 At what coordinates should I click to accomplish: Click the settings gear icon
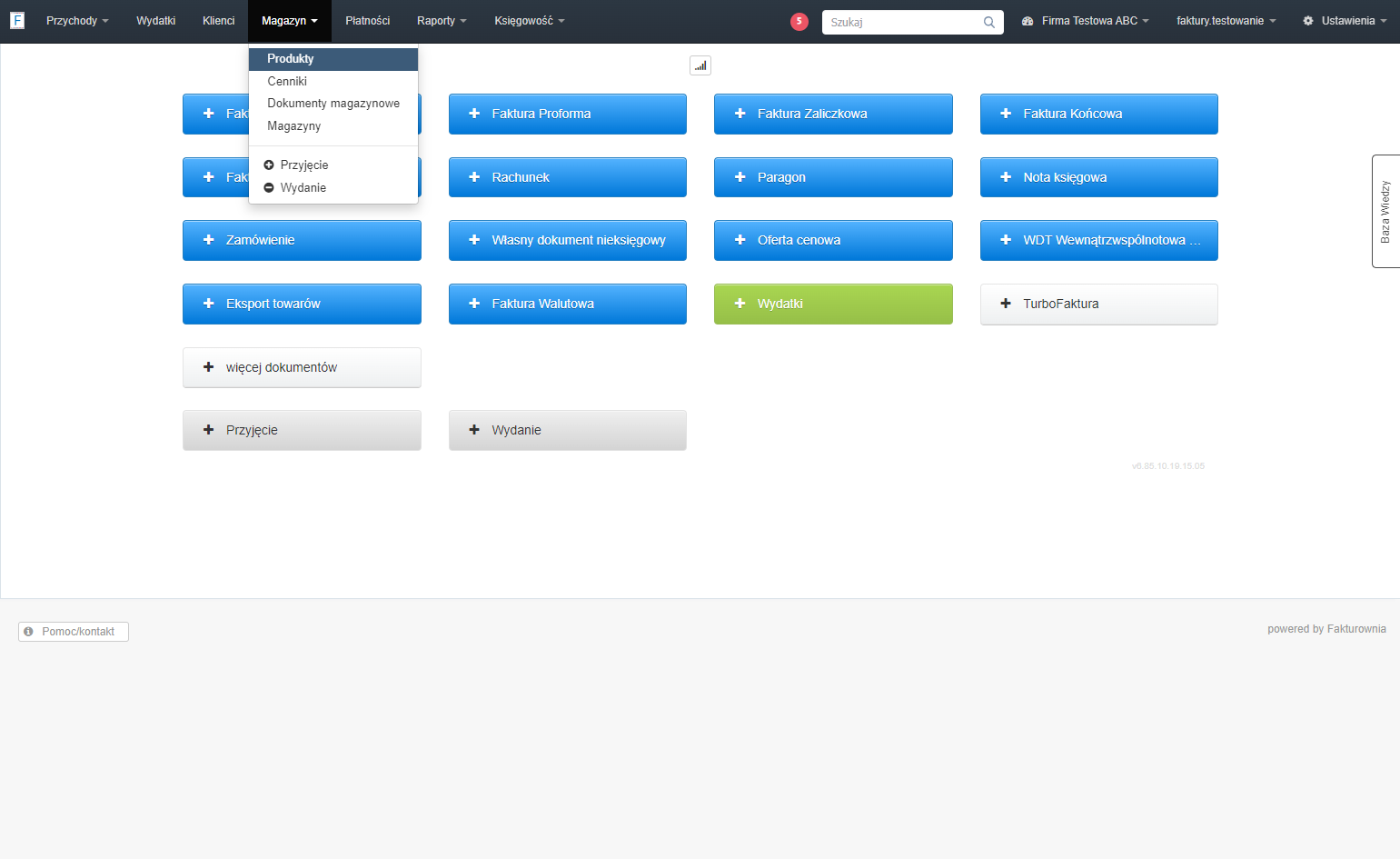point(1308,21)
